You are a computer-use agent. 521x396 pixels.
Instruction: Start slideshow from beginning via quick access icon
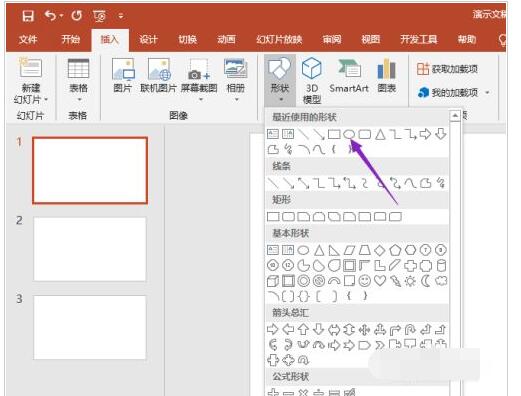pos(100,16)
